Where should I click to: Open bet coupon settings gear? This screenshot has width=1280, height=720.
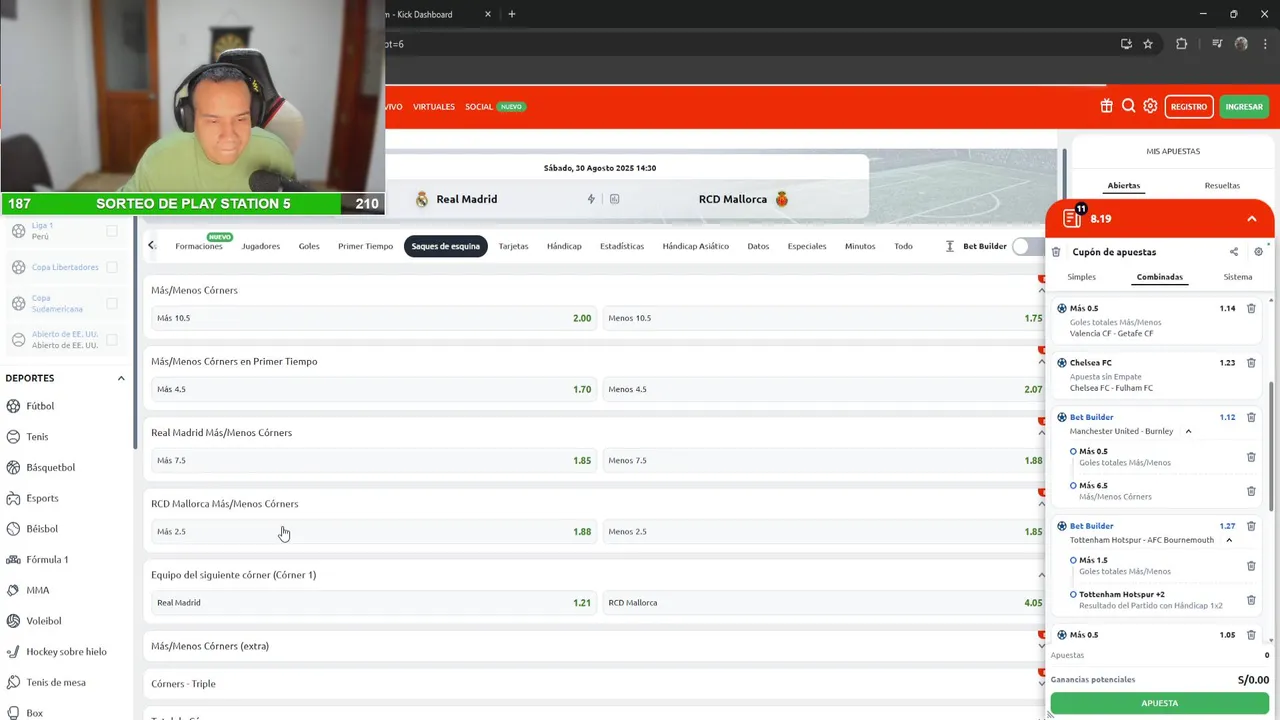(x=1259, y=252)
